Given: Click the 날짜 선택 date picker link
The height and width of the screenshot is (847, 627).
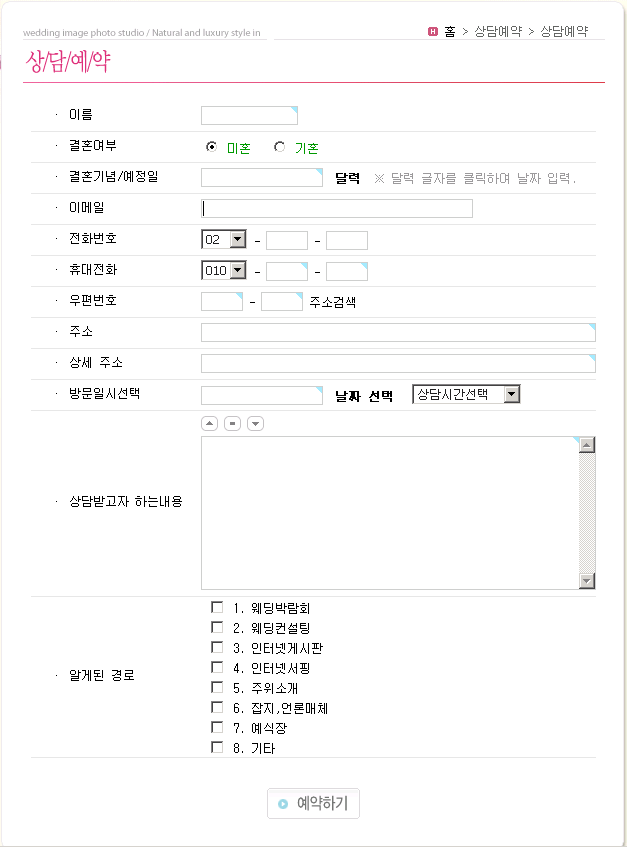Looking at the screenshot, I should pyautogui.click(x=364, y=396).
